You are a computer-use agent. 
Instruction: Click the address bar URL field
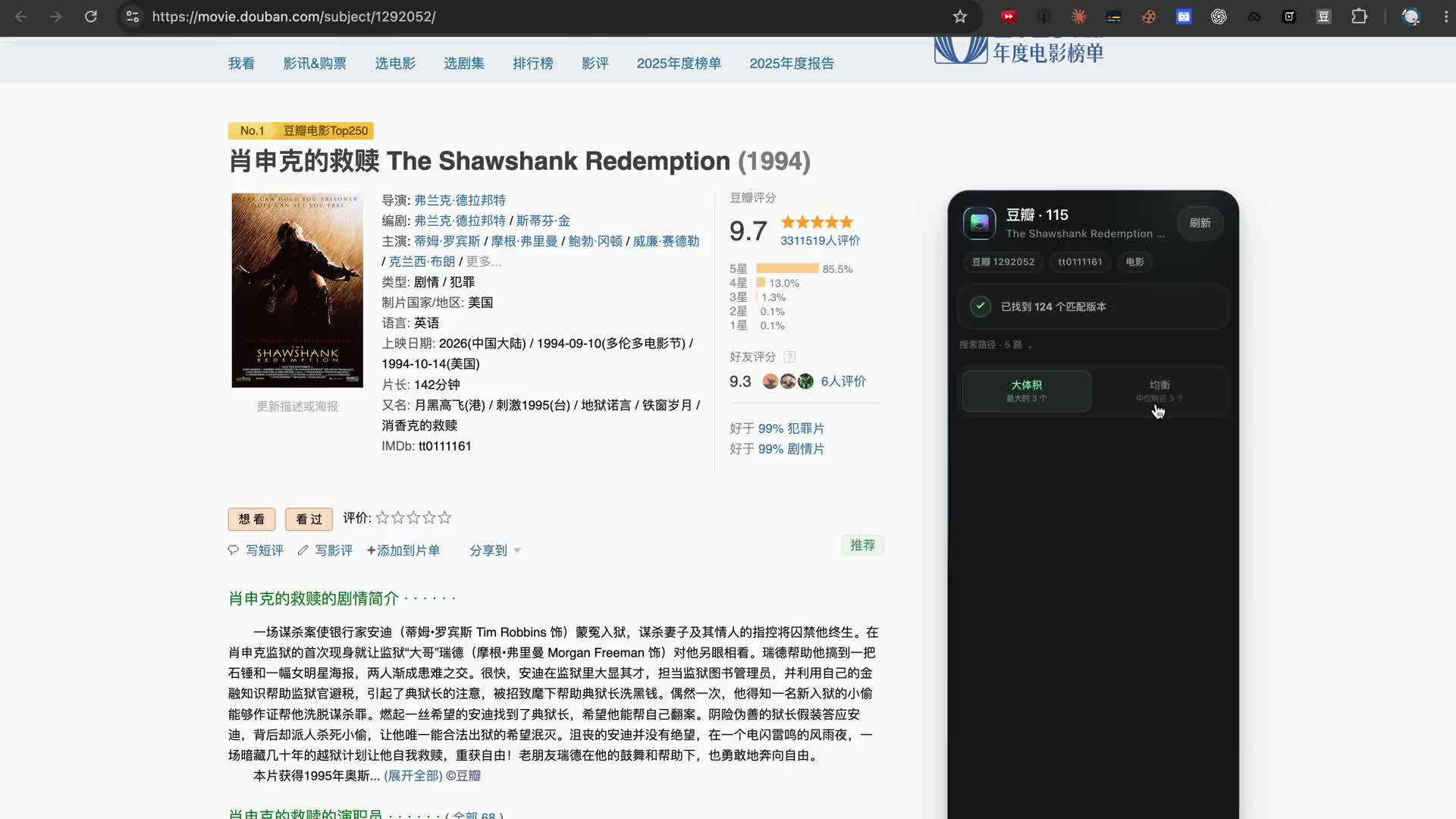pos(546,16)
